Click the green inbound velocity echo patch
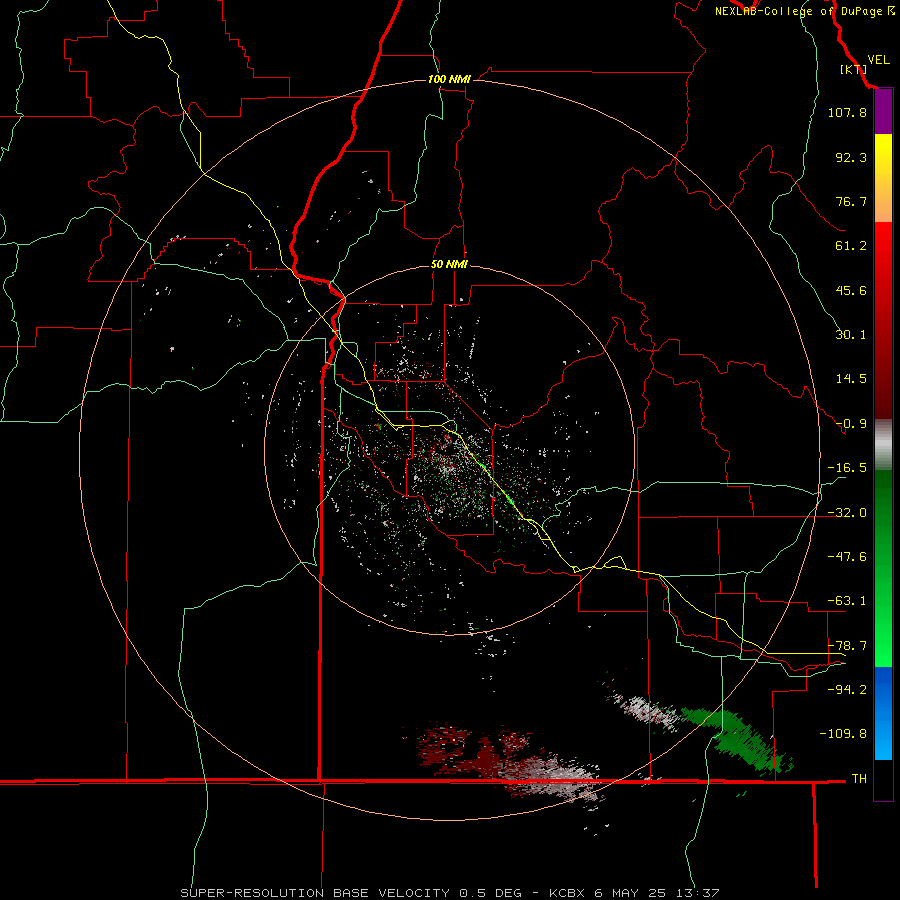 [x=738, y=739]
